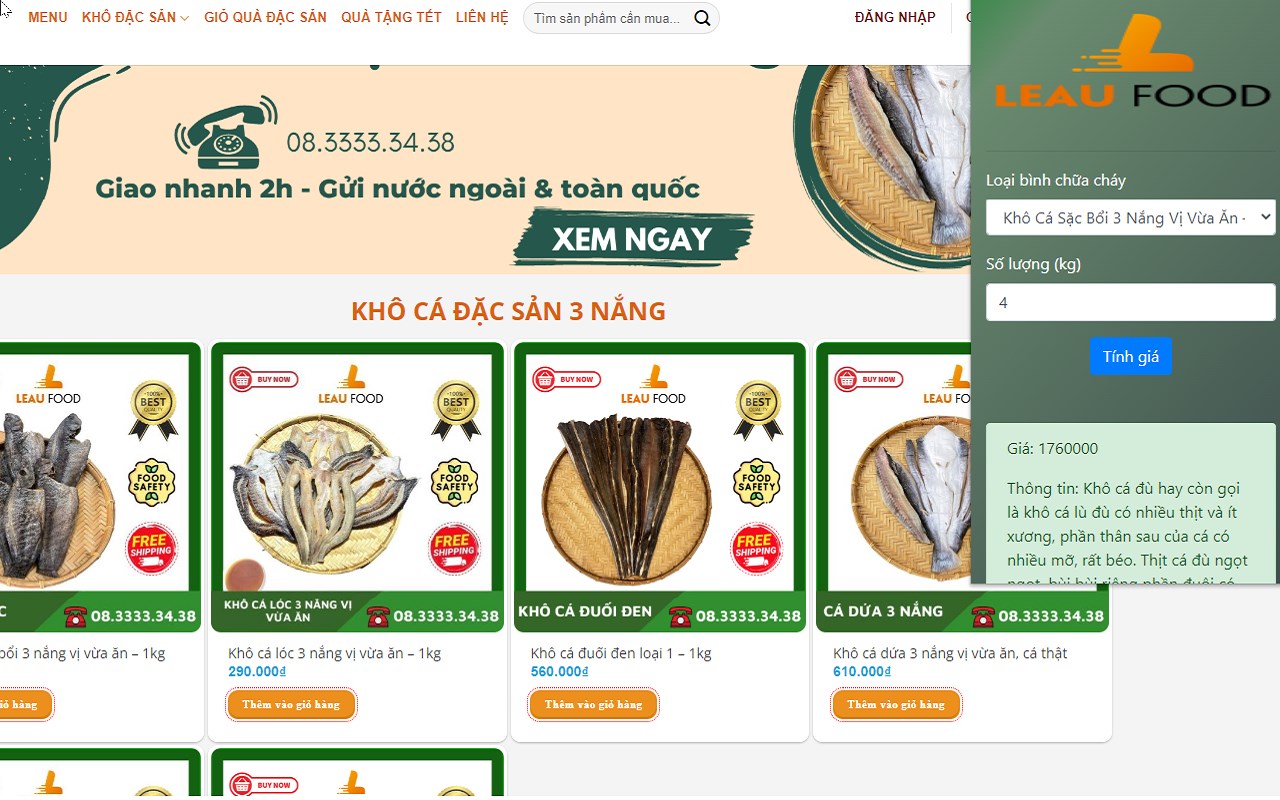Click the Tính giá button
The height and width of the screenshot is (800, 1280).
[1131, 357]
